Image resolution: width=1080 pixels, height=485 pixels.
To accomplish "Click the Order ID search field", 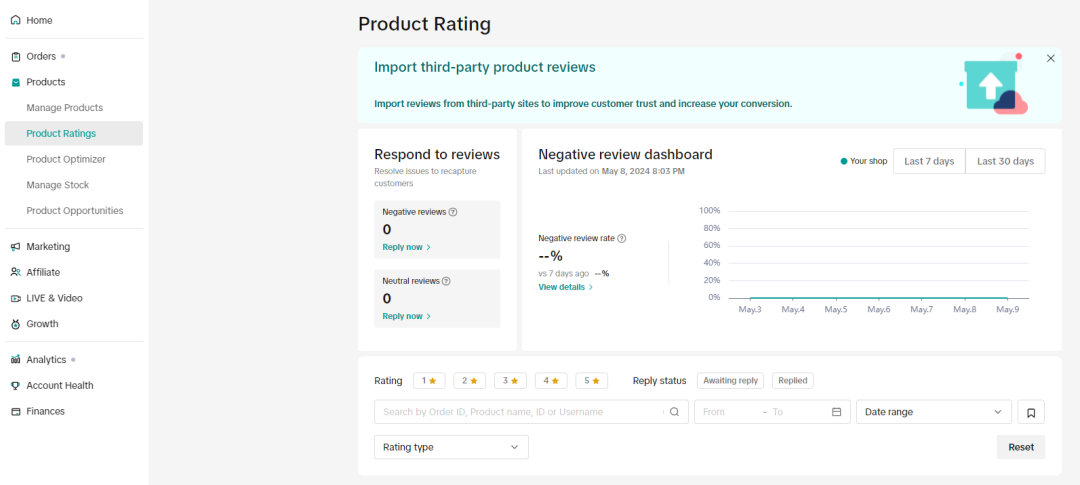I will click(520, 412).
